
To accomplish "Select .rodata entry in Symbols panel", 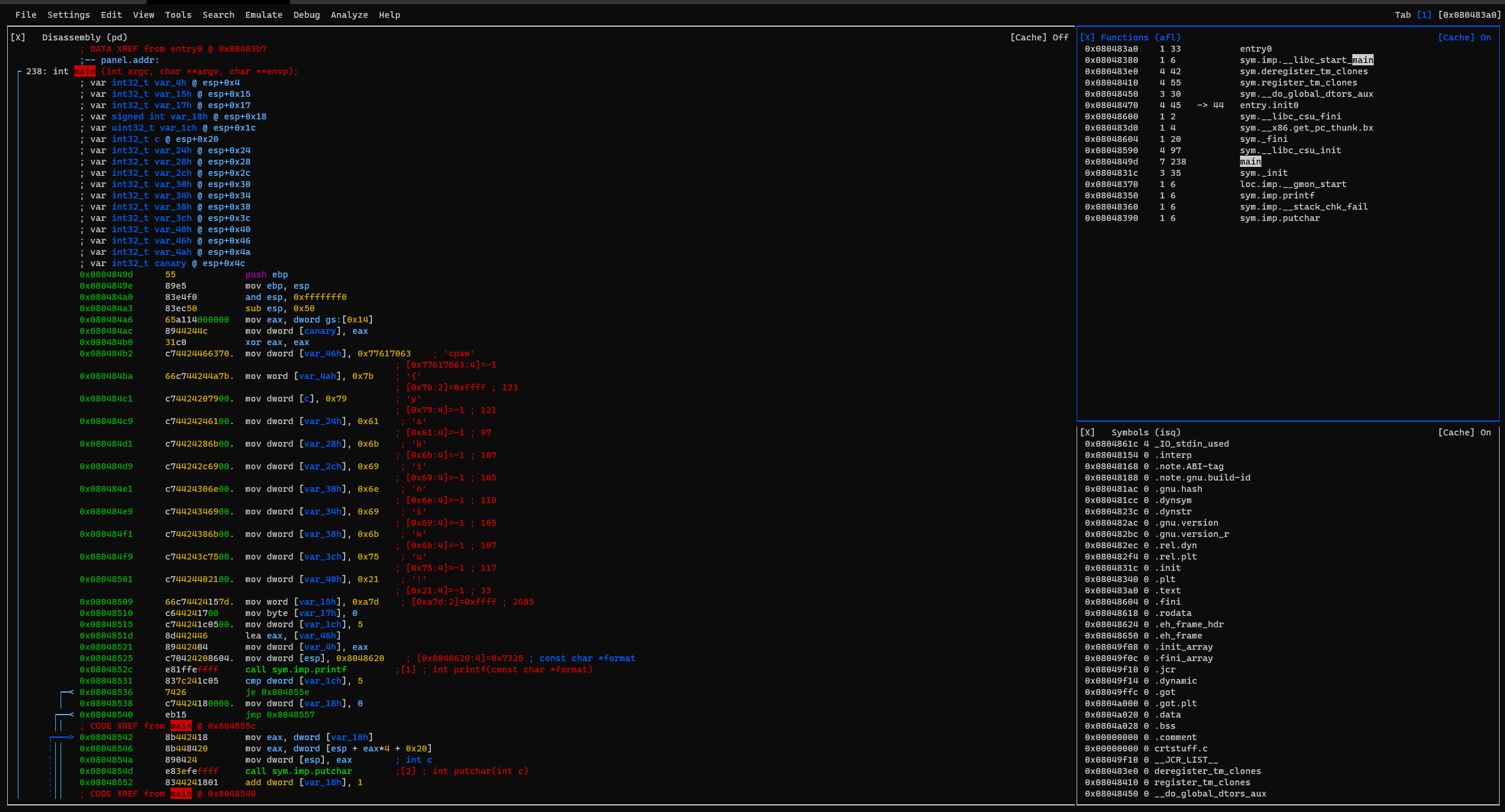I will tap(1172, 613).
